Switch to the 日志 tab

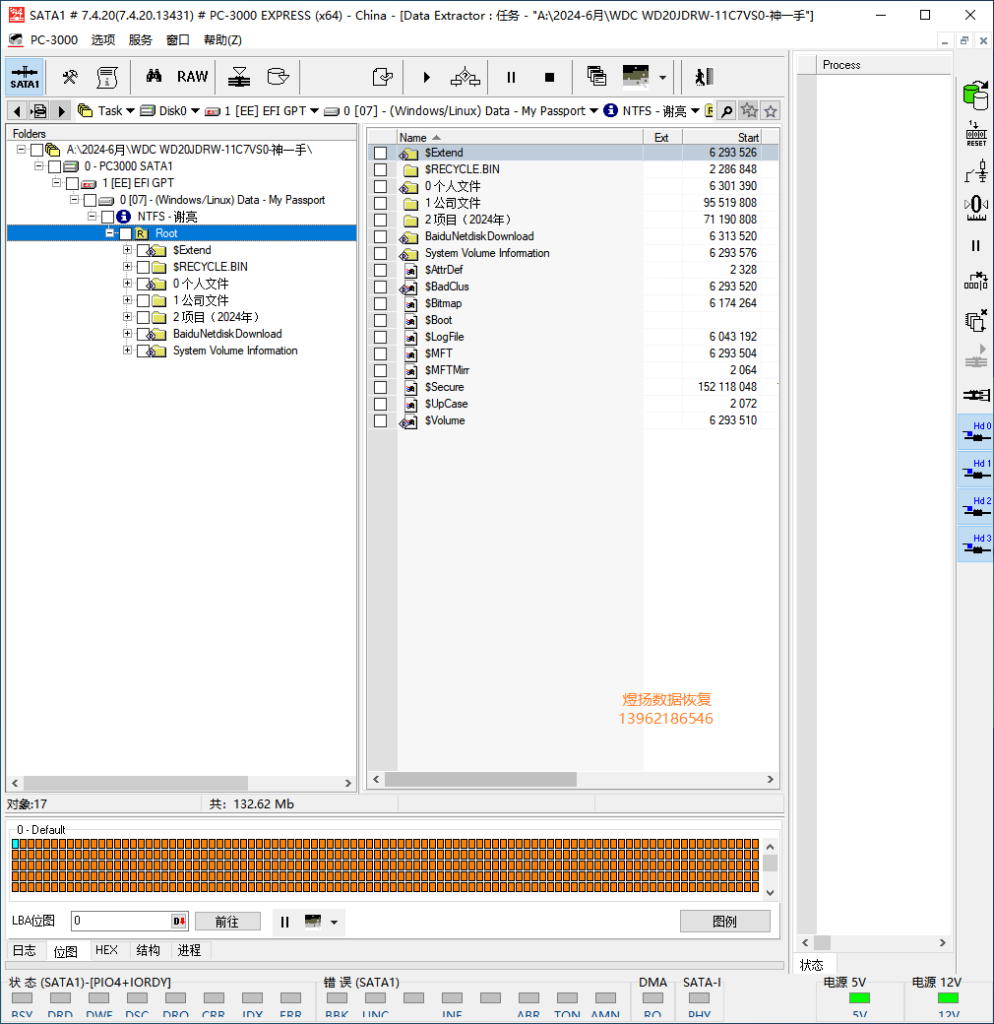[25, 950]
